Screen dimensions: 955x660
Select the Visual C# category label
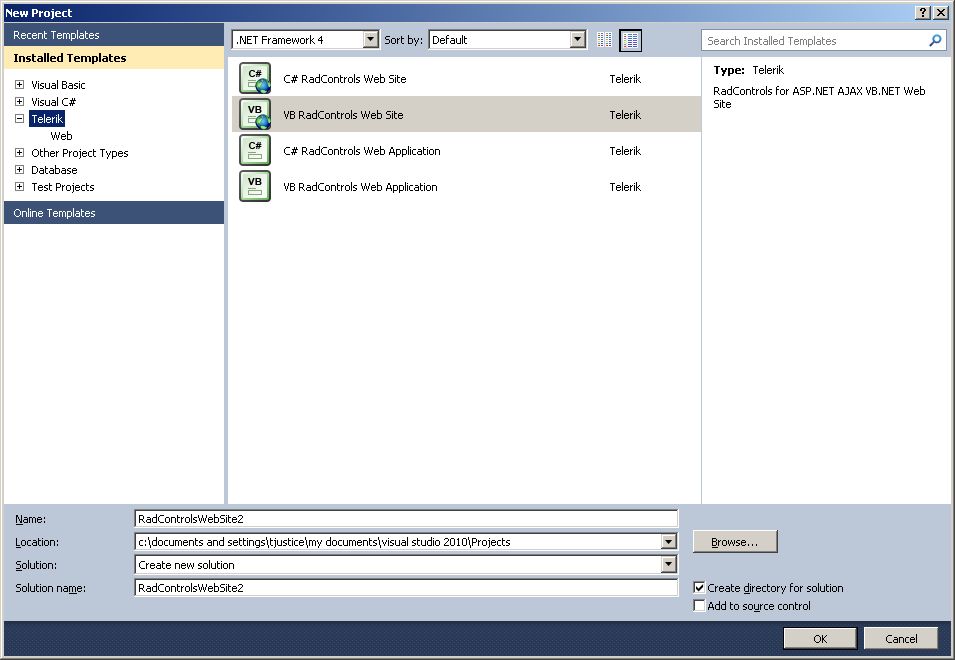(x=53, y=102)
